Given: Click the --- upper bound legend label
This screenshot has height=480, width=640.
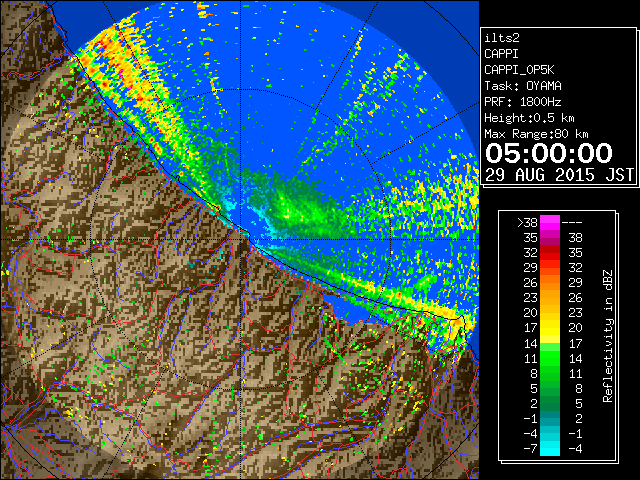Looking at the screenshot, I should (572, 223).
